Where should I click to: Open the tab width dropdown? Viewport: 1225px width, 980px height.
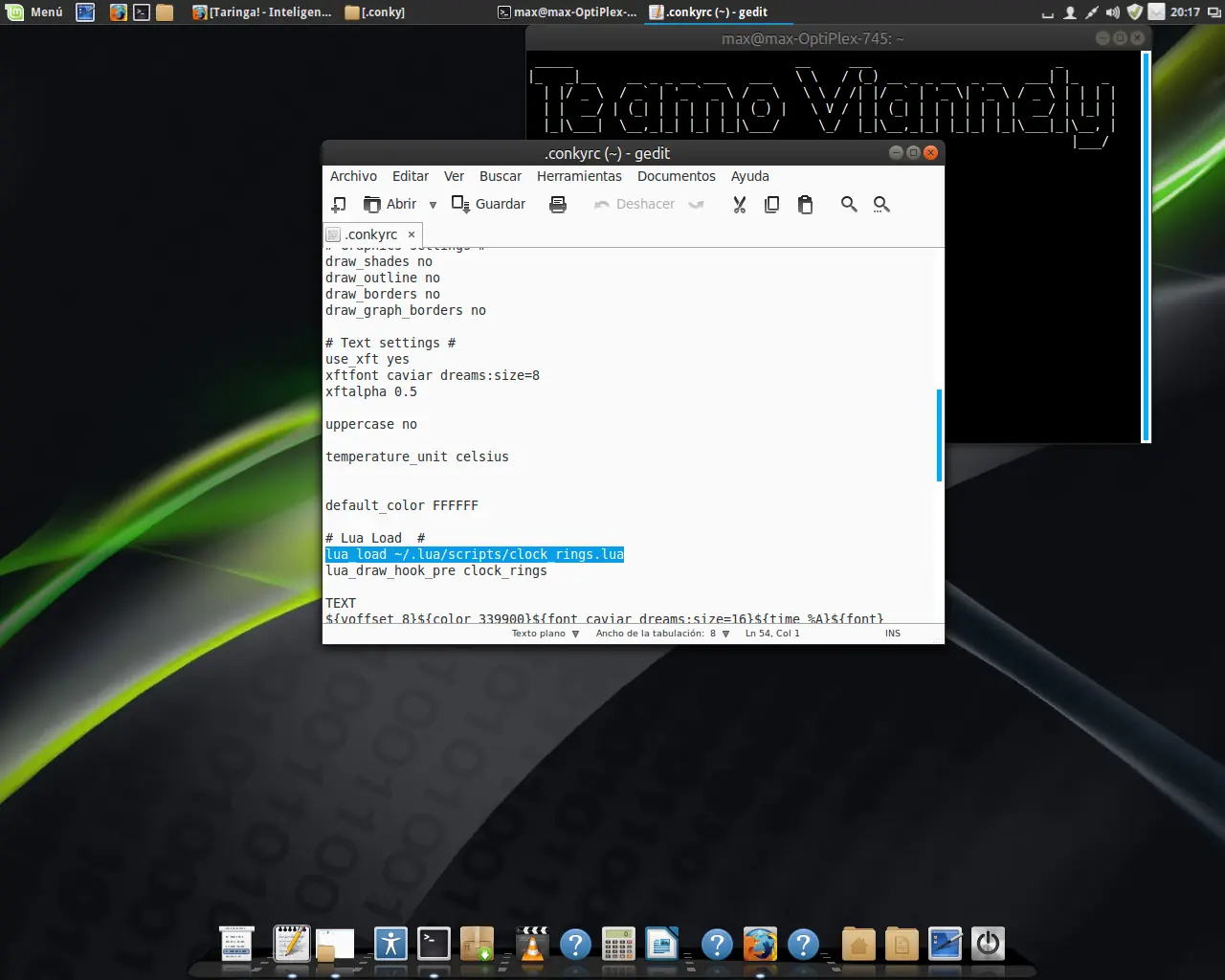pyautogui.click(x=662, y=634)
